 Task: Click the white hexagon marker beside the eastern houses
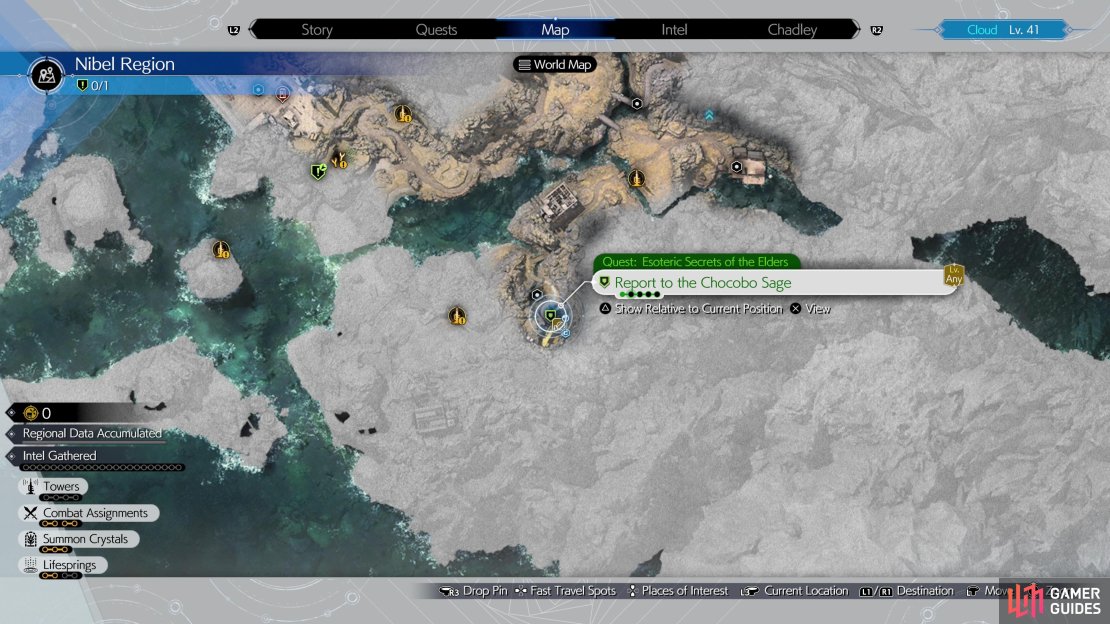[736, 167]
